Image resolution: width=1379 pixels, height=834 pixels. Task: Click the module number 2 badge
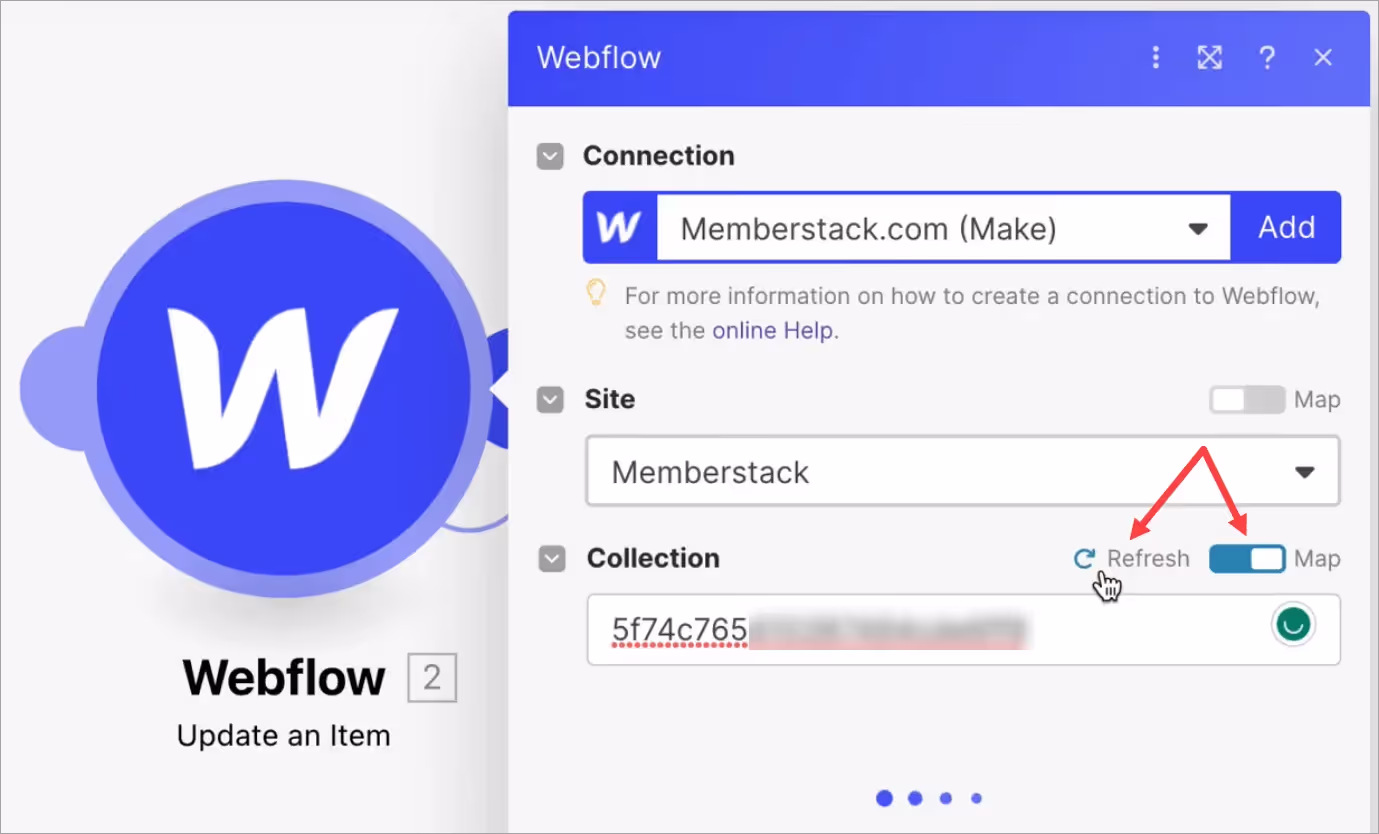[432, 679]
